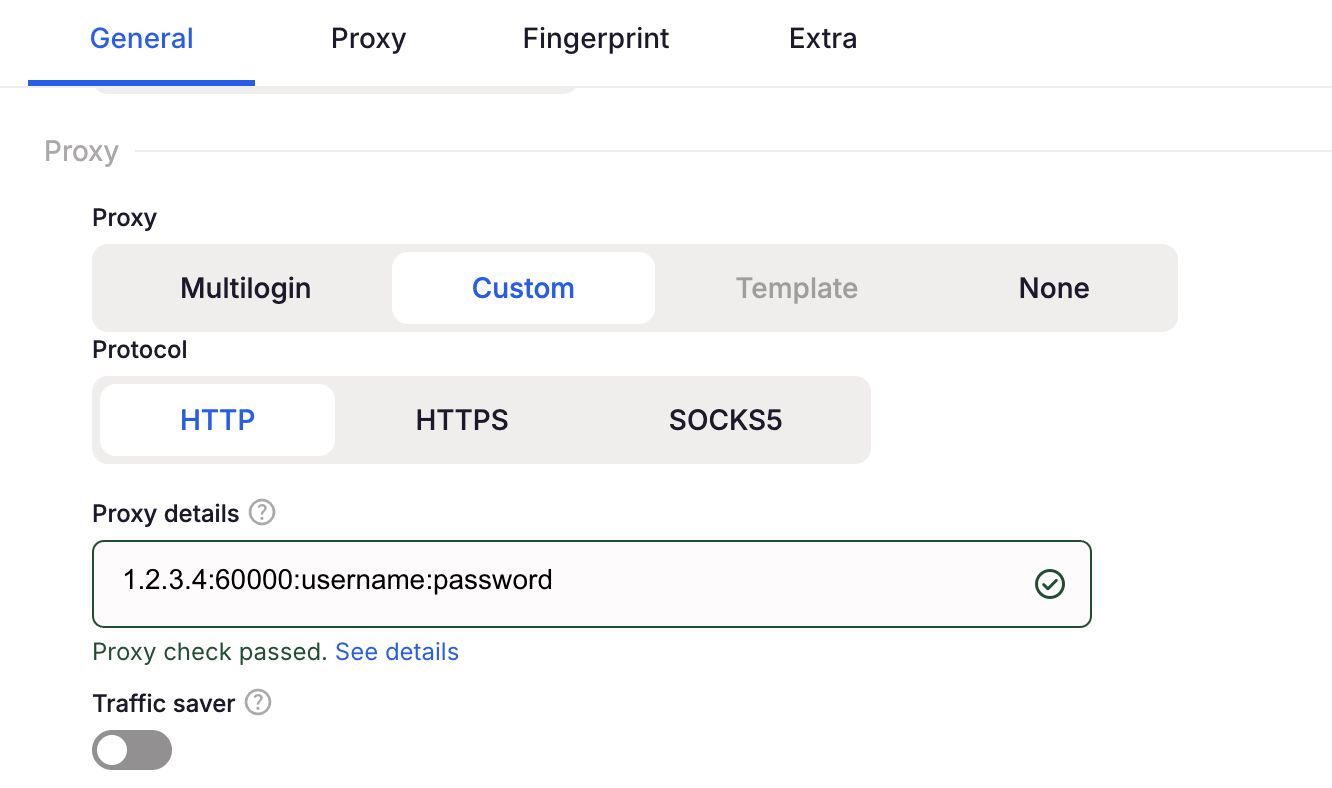The height and width of the screenshot is (788, 1332).
Task: Open the General tab
Action: click(x=142, y=39)
